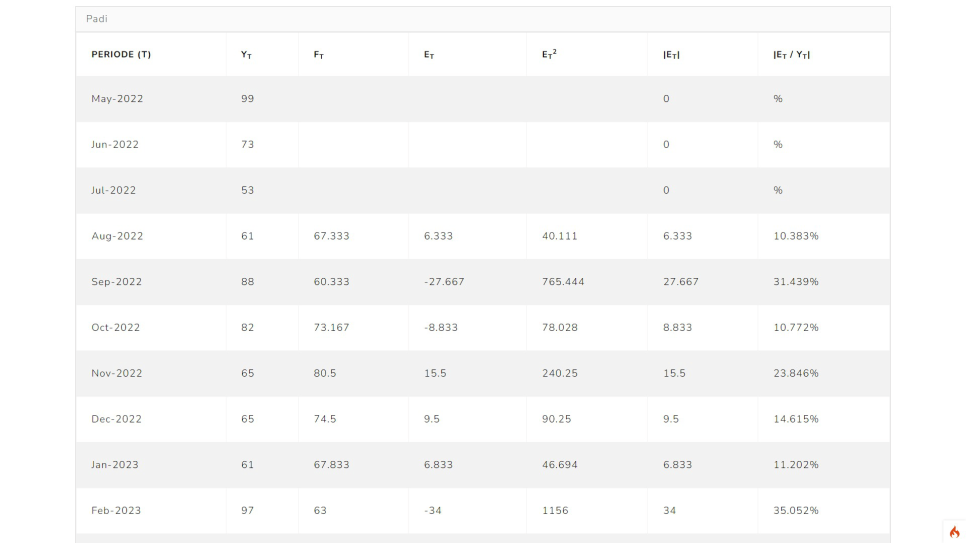Select the Oct-2022 period cell
Image resolution: width=966 pixels, height=543 pixels.
116,328
